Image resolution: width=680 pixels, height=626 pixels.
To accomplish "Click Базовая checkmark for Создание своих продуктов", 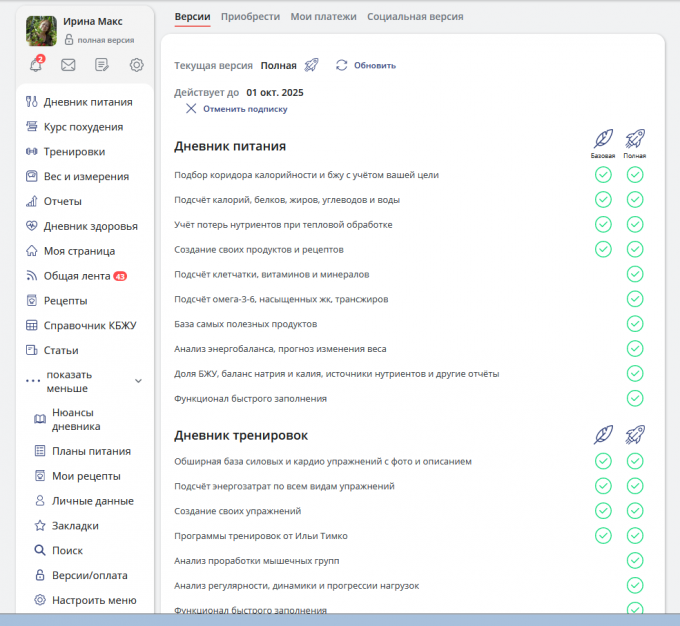I will pos(603,249).
